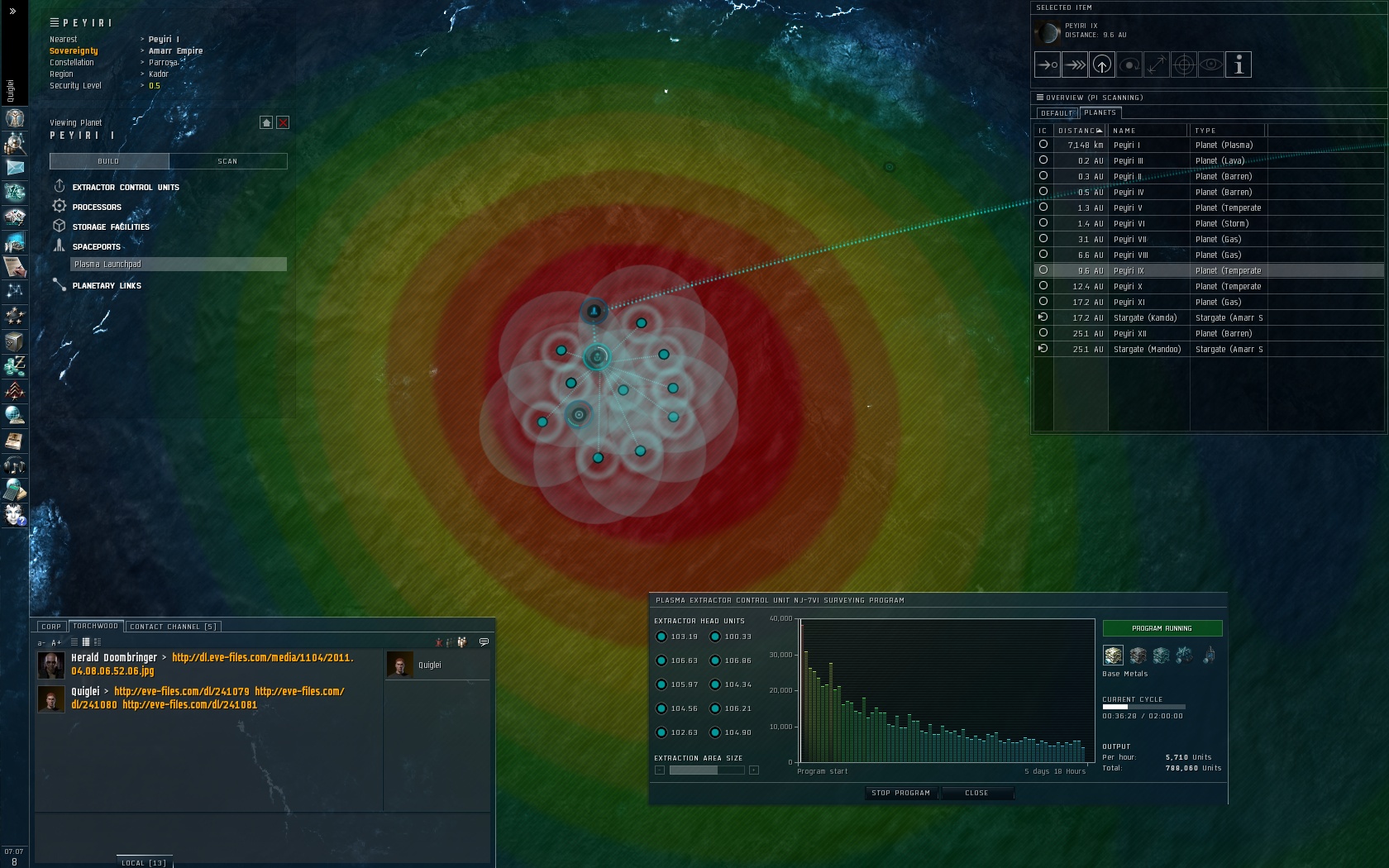
Task: Select the second resource icon in extractor window
Action: pyautogui.click(x=1138, y=656)
